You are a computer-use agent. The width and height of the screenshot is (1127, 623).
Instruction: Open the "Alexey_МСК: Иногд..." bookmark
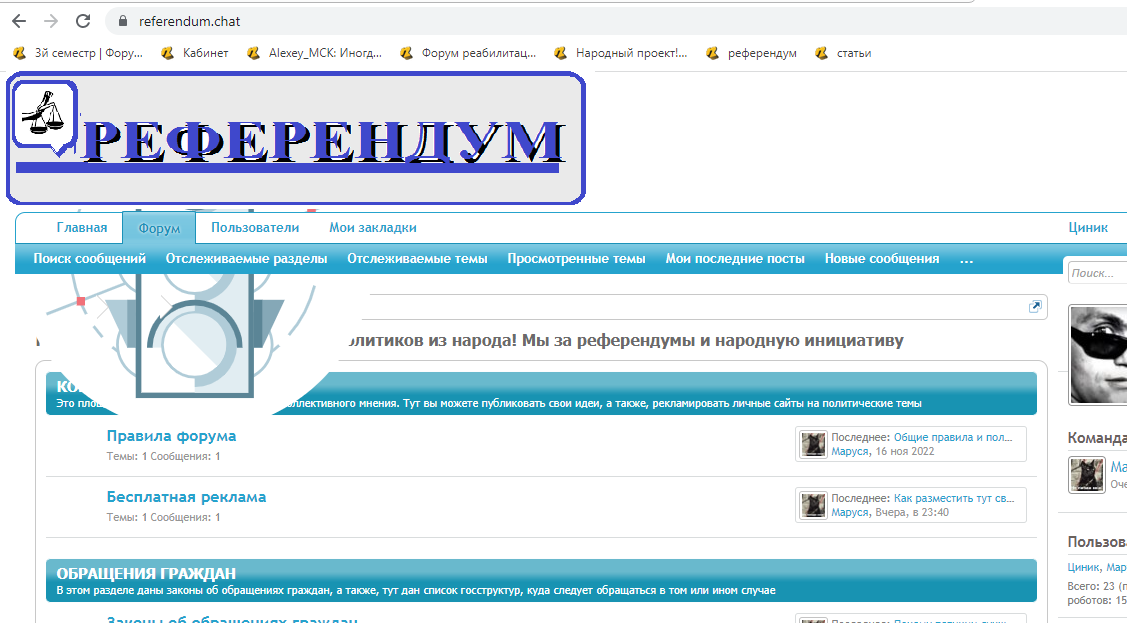point(315,52)
